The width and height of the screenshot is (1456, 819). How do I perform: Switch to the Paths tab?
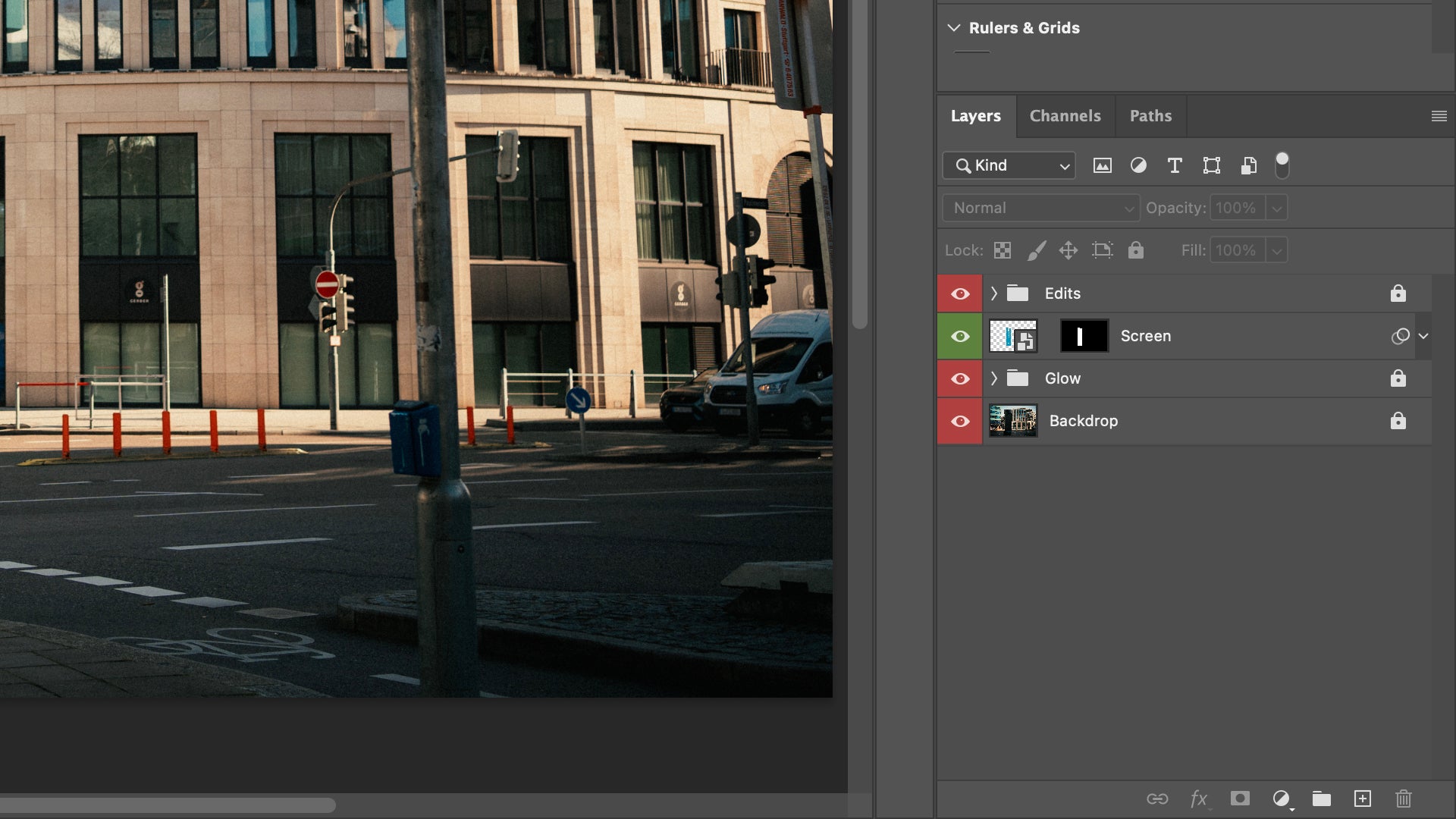1150,116
